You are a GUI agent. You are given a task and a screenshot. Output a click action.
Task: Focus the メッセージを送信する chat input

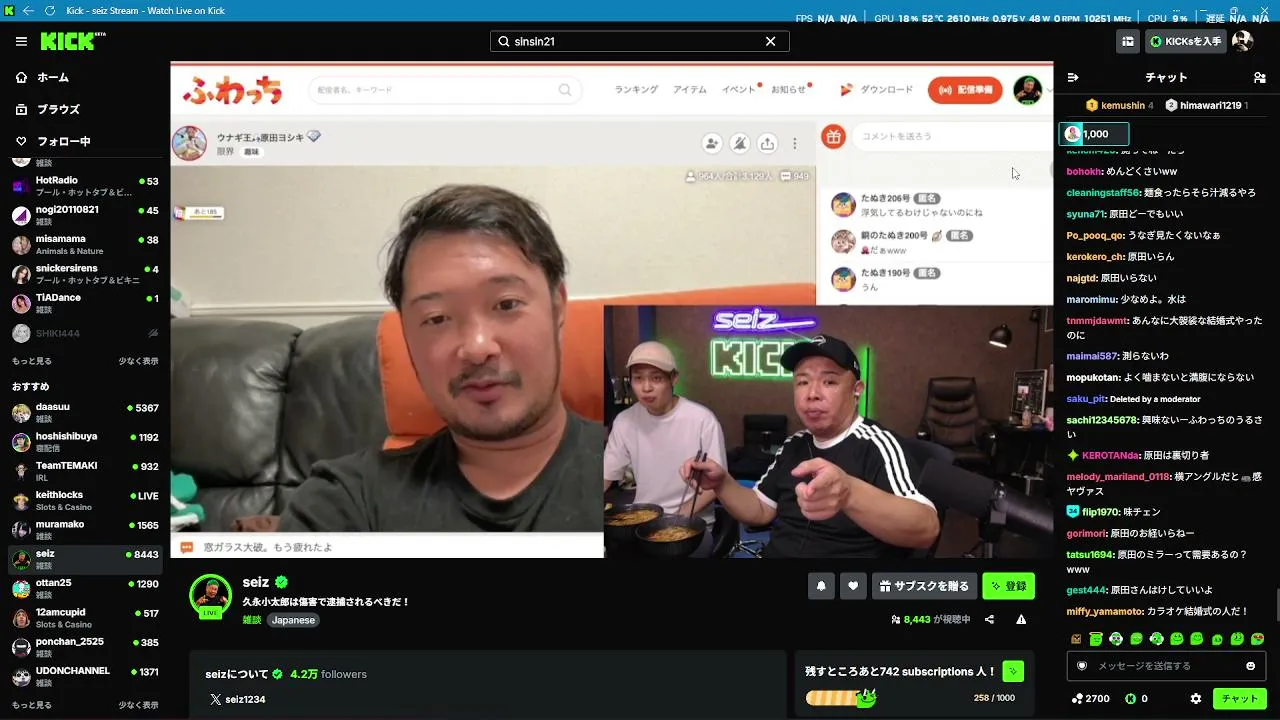[1165, 666]
